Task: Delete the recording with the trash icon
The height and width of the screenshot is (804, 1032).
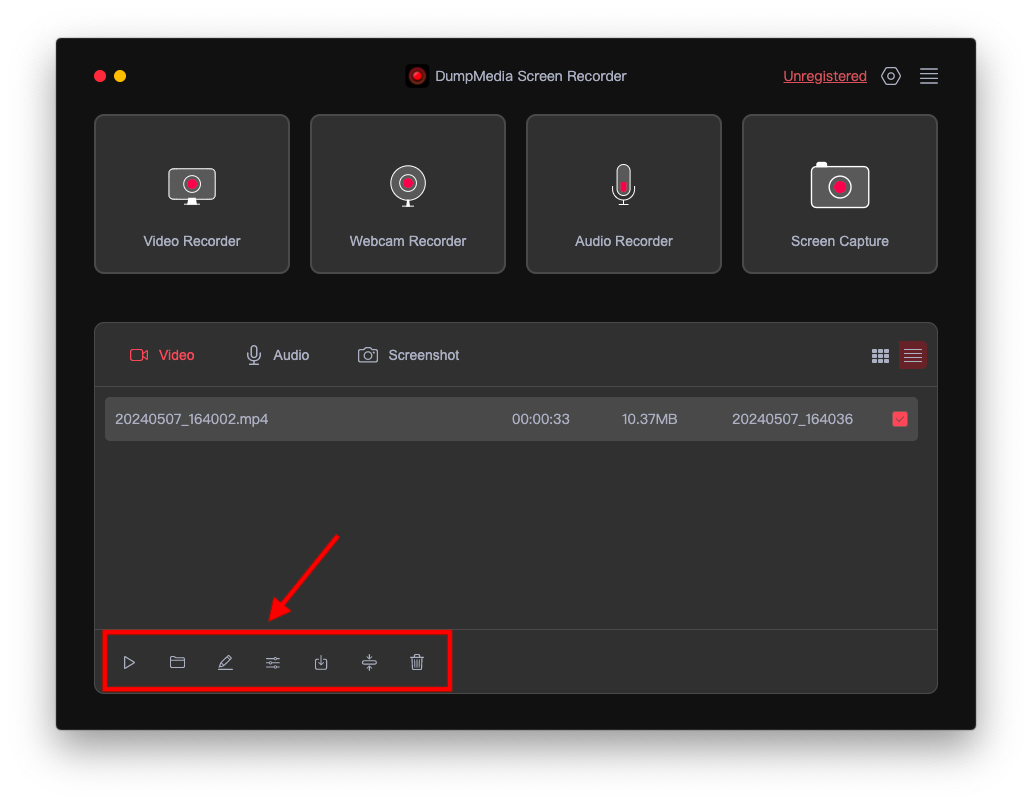Action: pos(417,662)
